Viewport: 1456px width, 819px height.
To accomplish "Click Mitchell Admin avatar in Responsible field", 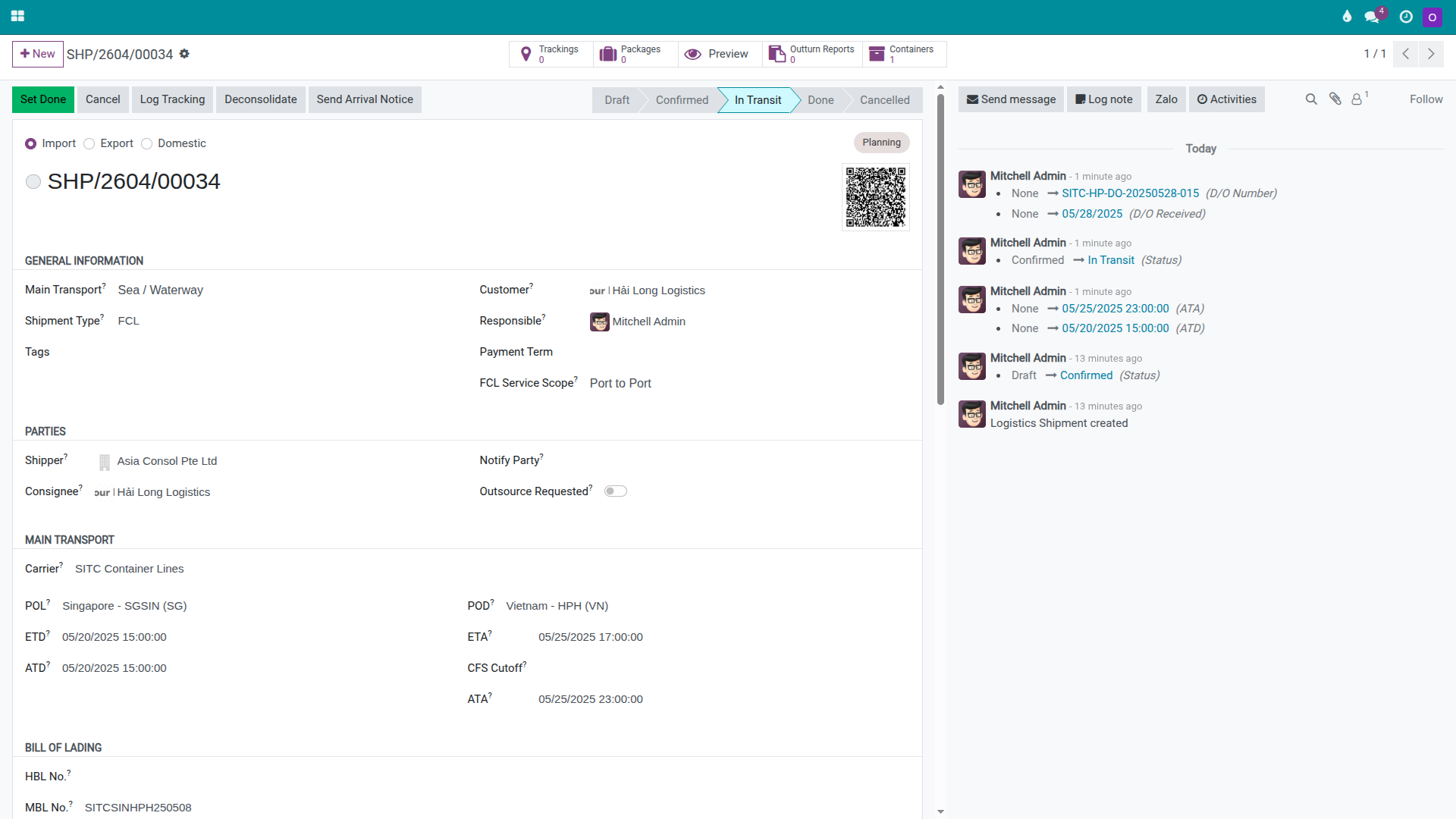I will tap(600, 322).
